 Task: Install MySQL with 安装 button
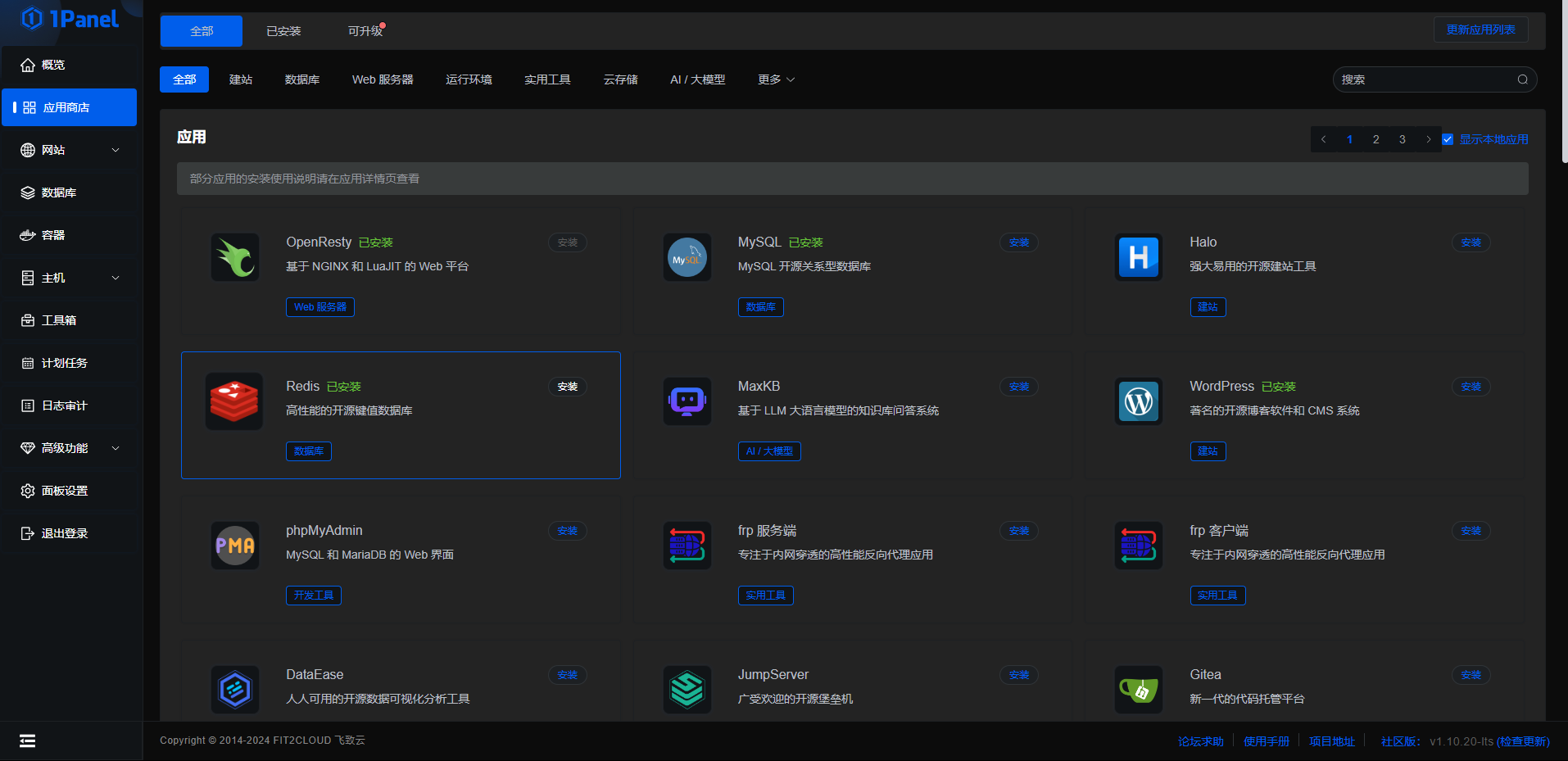click(x=1019, y=242)
